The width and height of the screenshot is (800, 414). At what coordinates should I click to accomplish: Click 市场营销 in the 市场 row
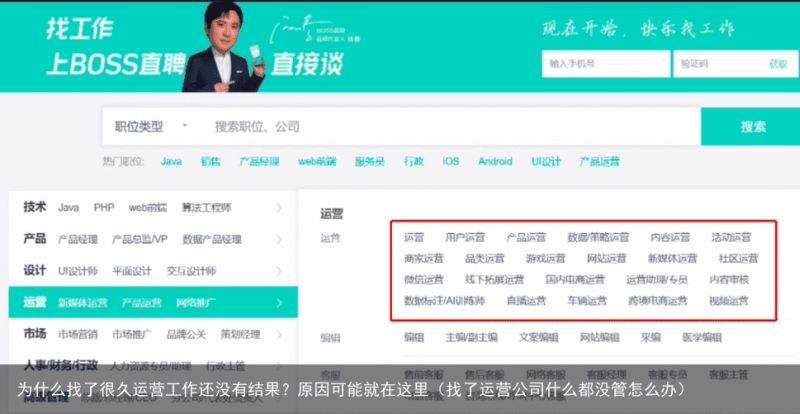click(x=78, y=334)
